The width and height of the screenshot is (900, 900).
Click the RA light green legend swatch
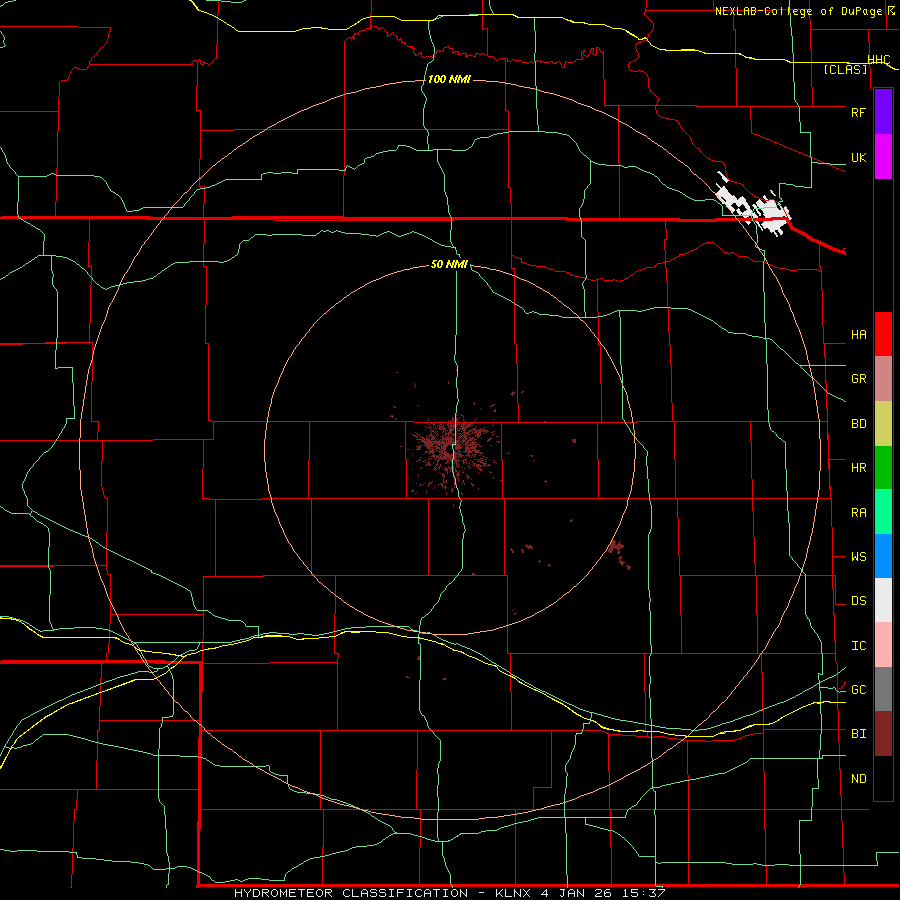click(x=883, y=512)
